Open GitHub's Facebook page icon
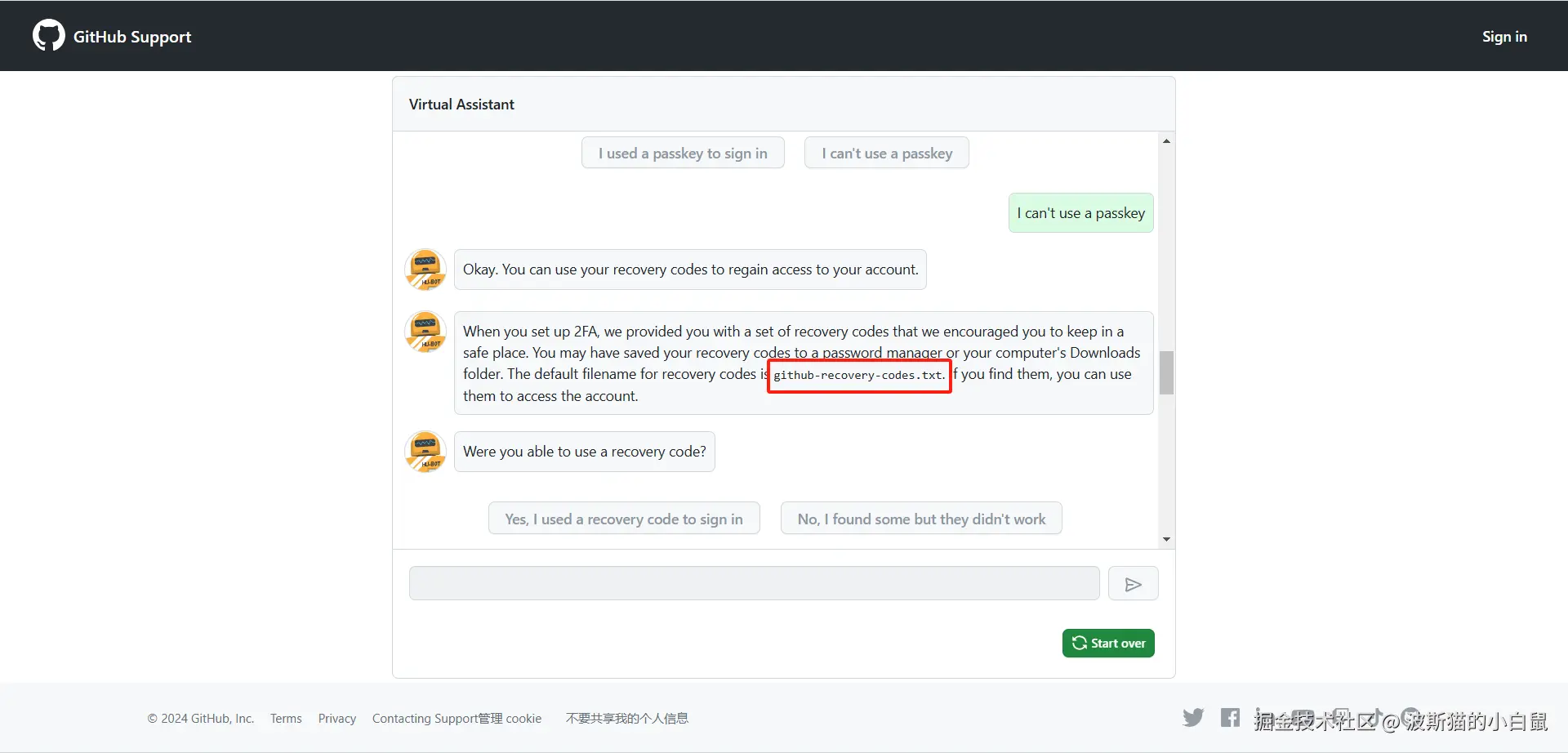This screenshot has height=753, width=1568. tap(1230, 718)
